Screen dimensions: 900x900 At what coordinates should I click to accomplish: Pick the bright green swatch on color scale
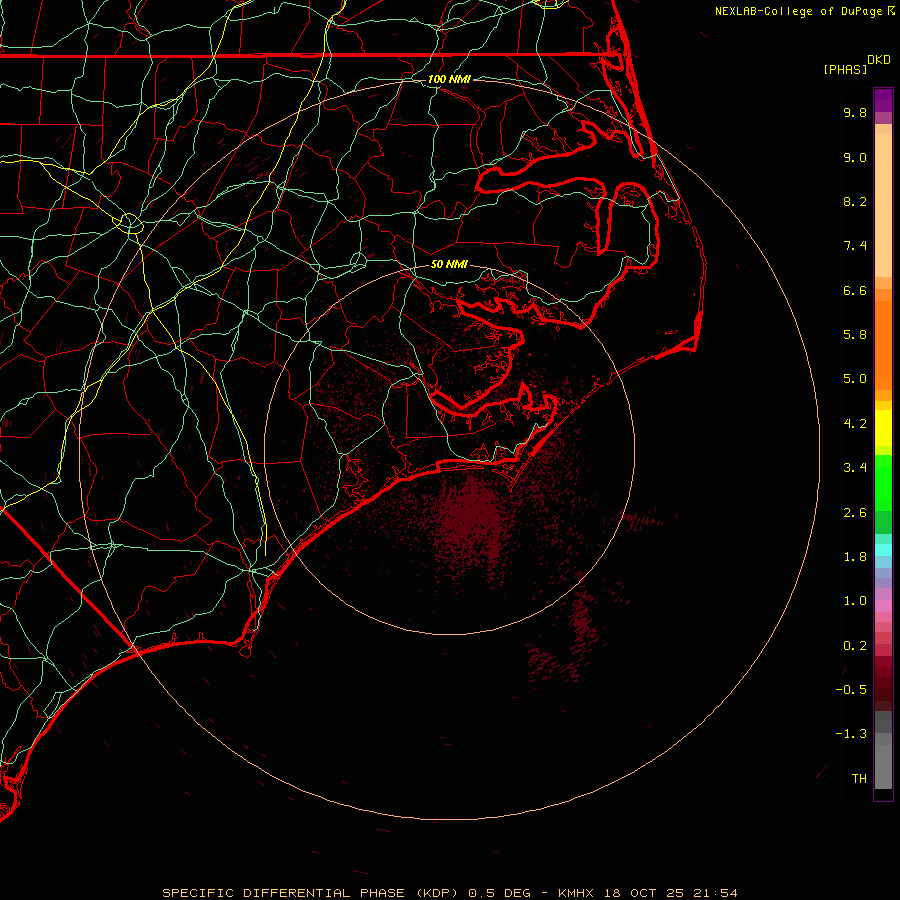click(883, 483)
